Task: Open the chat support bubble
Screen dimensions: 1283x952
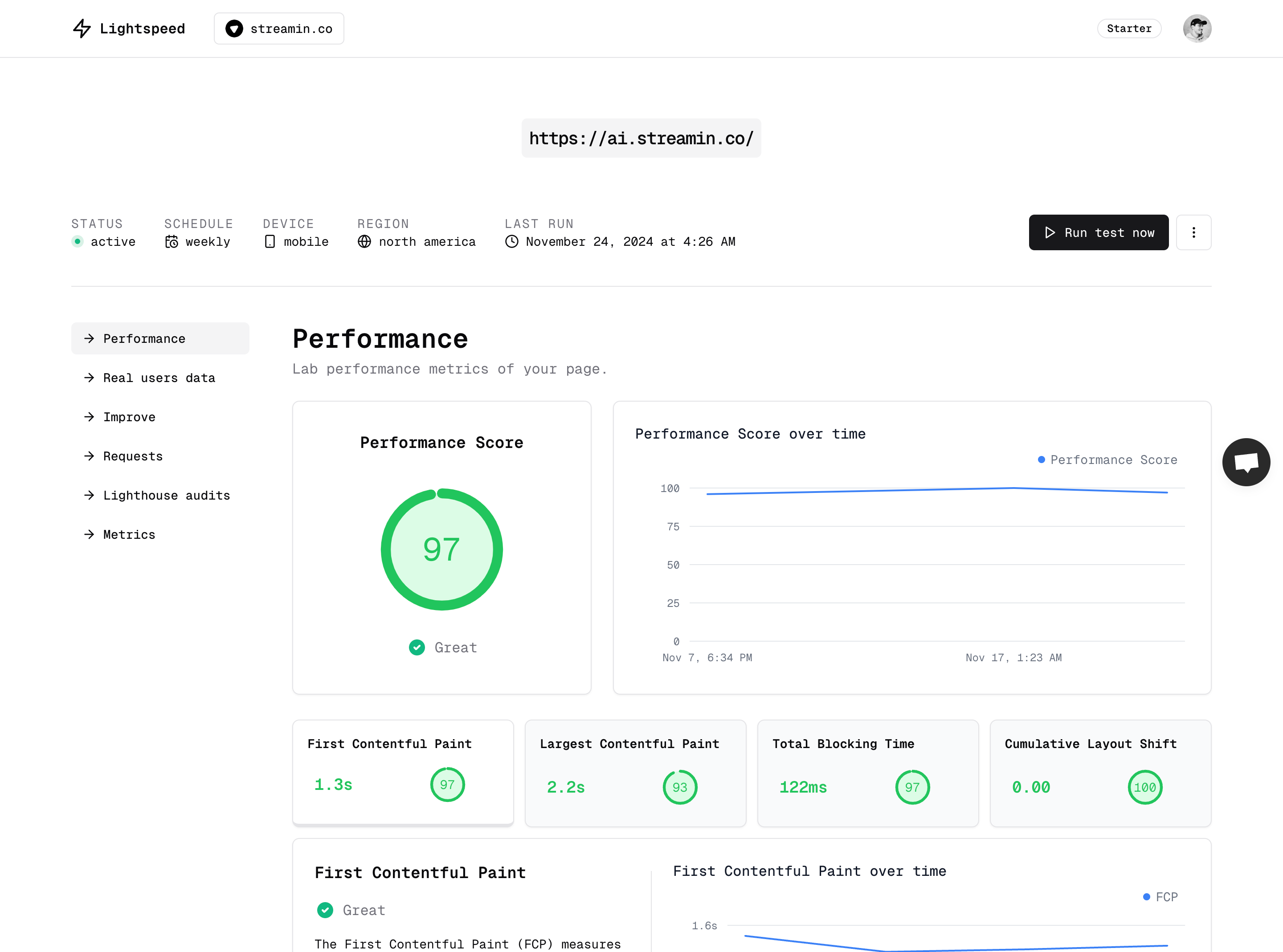Action: [1246, 462]
